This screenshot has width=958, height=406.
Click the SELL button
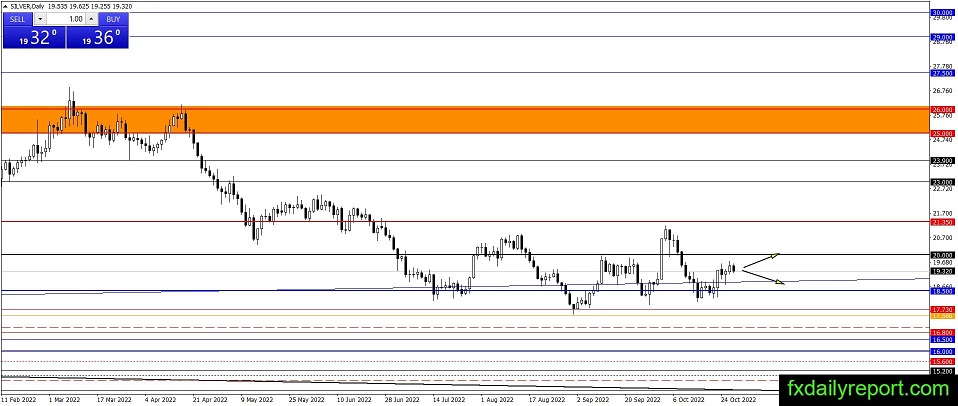click(x=18, y=19)
